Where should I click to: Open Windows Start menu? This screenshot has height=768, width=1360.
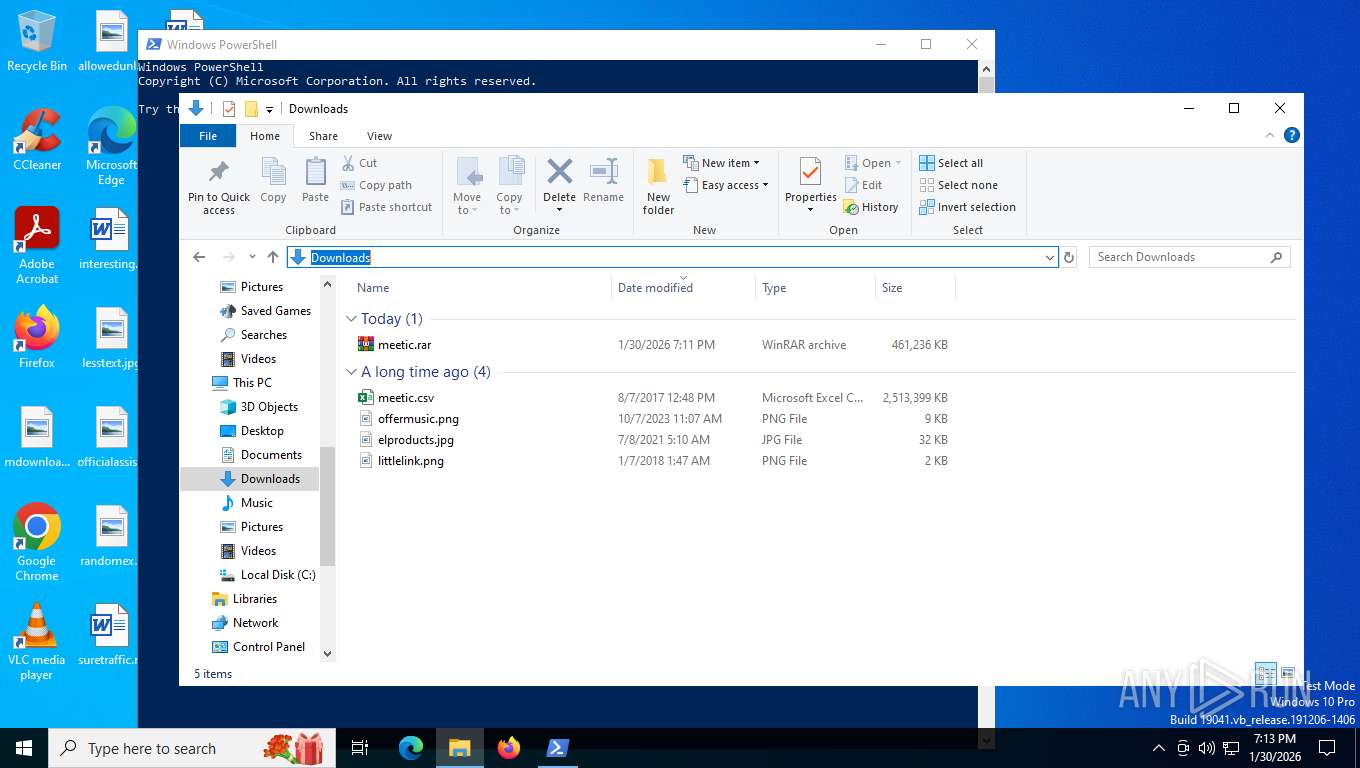point(24,748)
